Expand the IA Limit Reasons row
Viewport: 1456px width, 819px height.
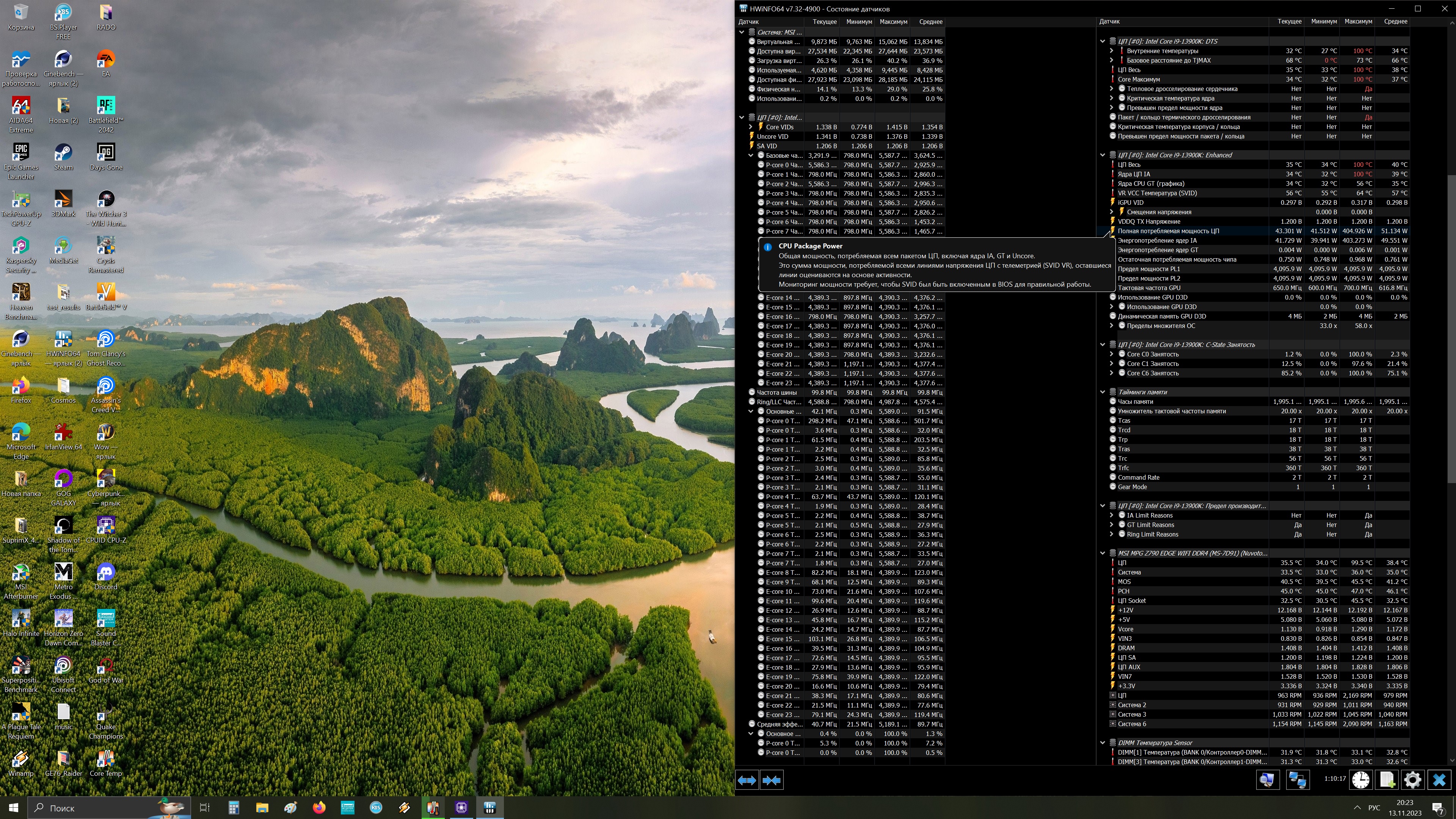click(x=1111, y=516)
